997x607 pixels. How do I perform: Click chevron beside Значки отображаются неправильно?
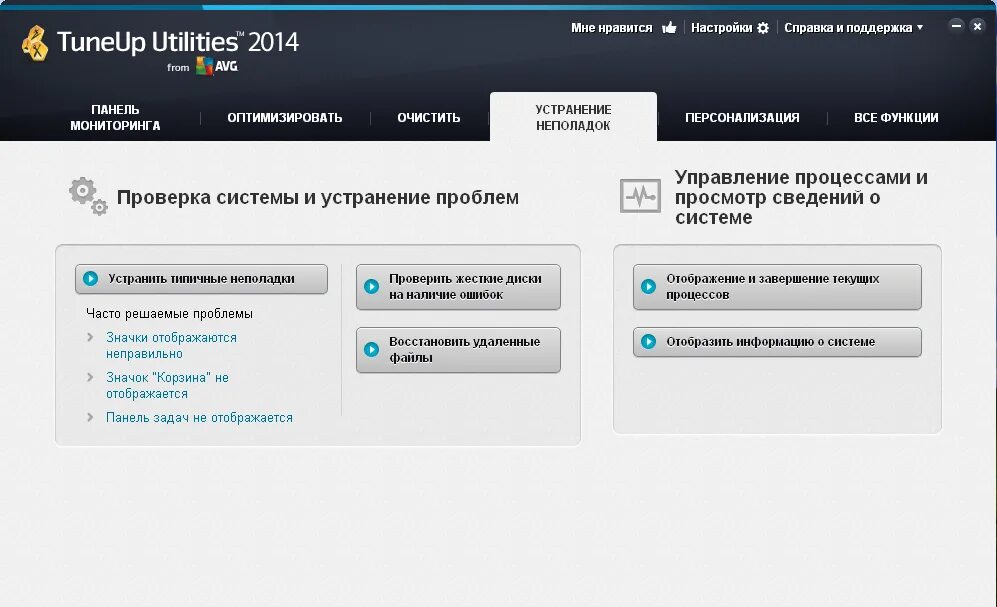click(x=90, y=338)
